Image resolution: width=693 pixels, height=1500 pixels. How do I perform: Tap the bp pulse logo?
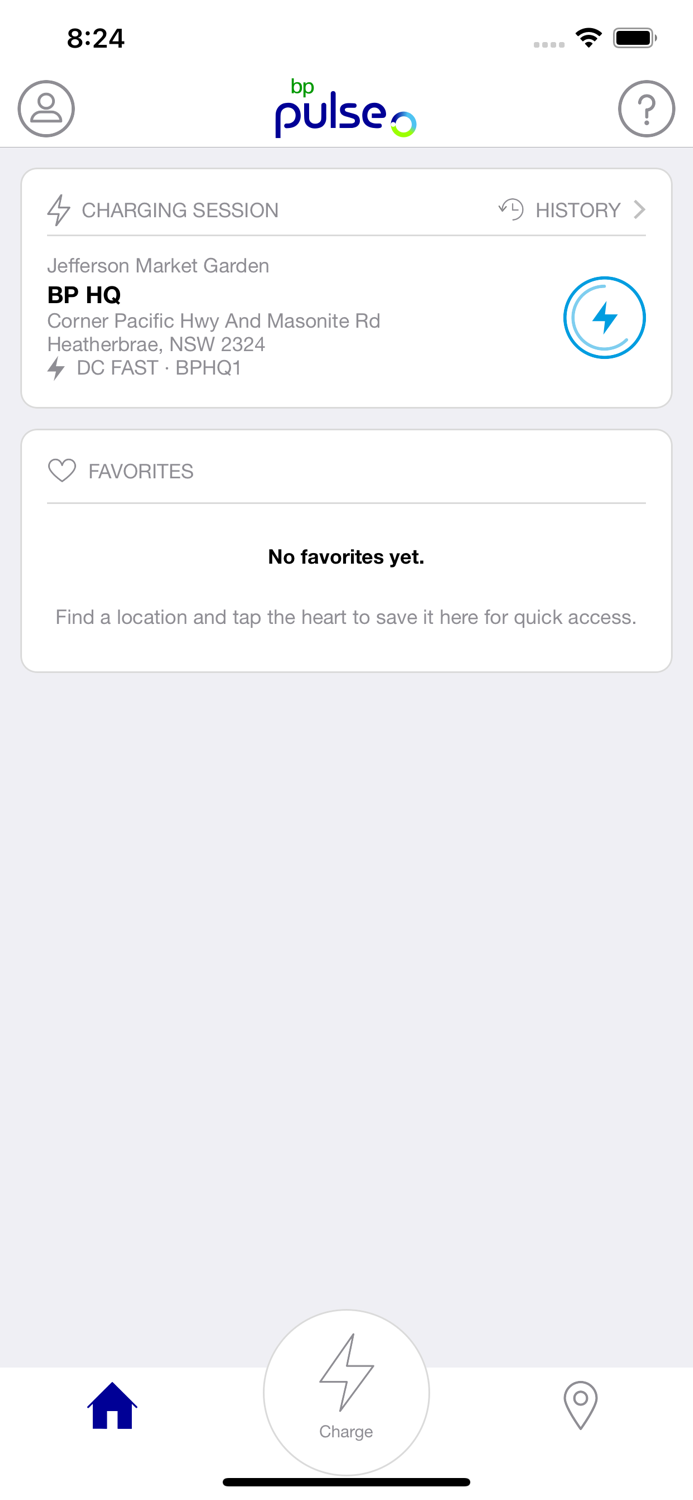345,110
